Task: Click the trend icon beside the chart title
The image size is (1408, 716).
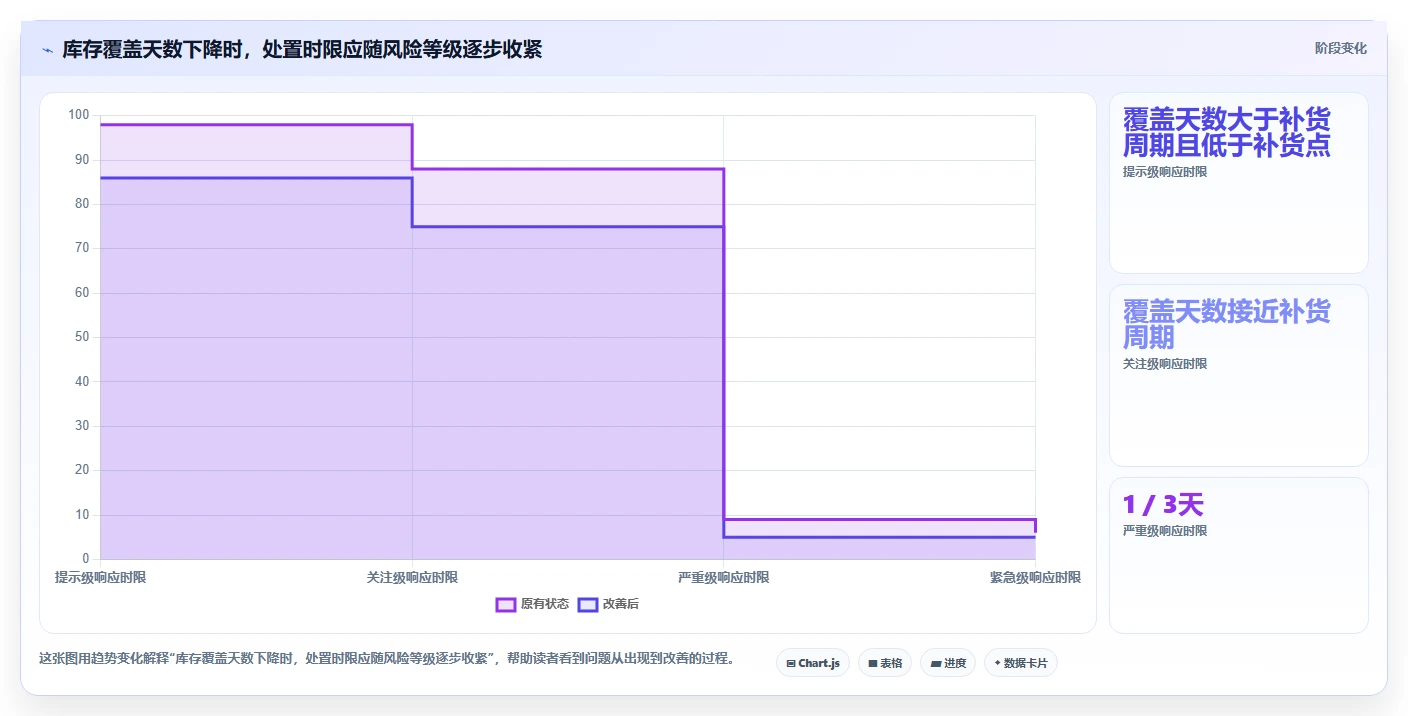Action: (47, 49)
